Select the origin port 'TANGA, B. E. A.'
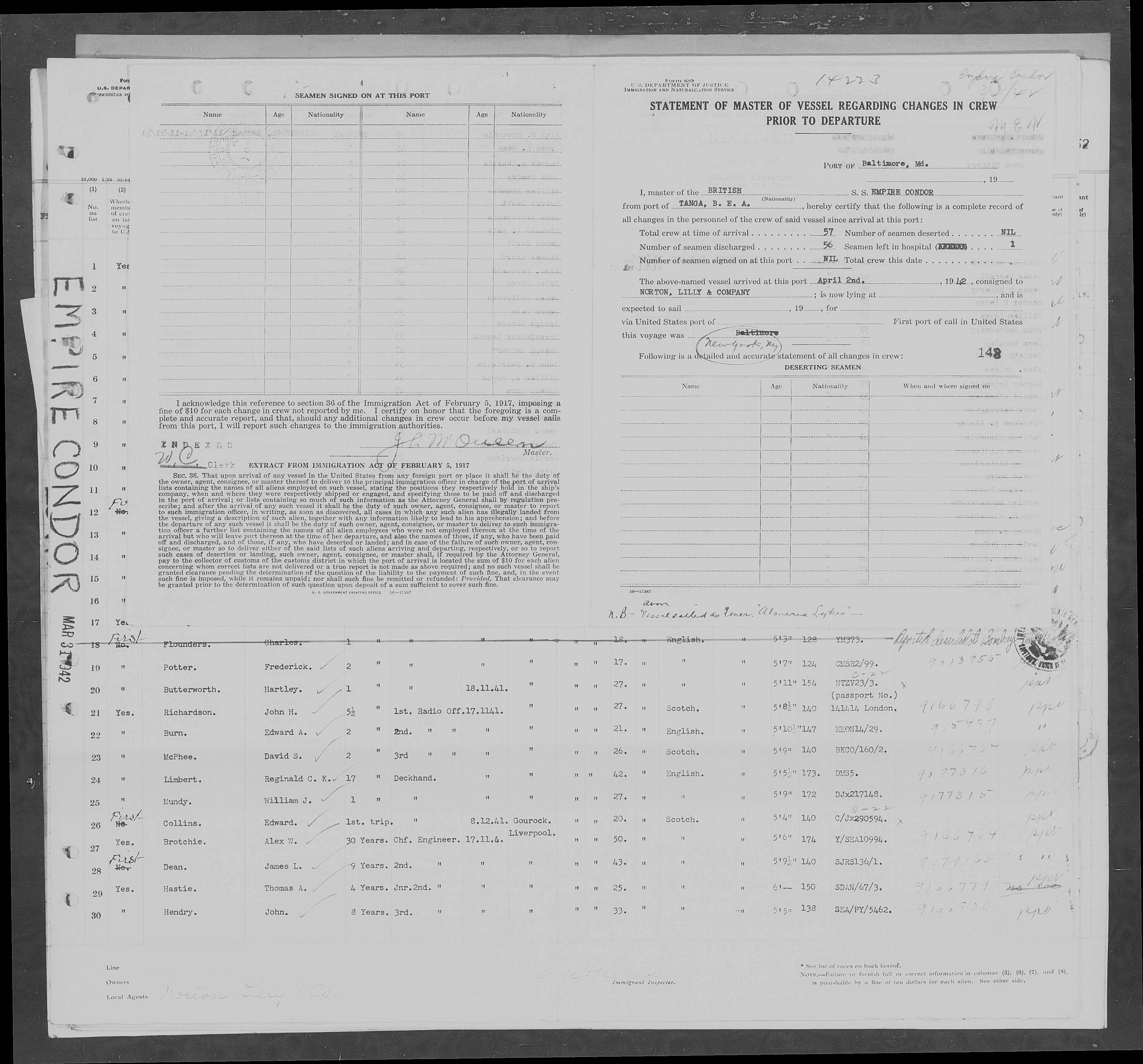The width and height of the screenshot is (1143, 1064). pos(714,204)
